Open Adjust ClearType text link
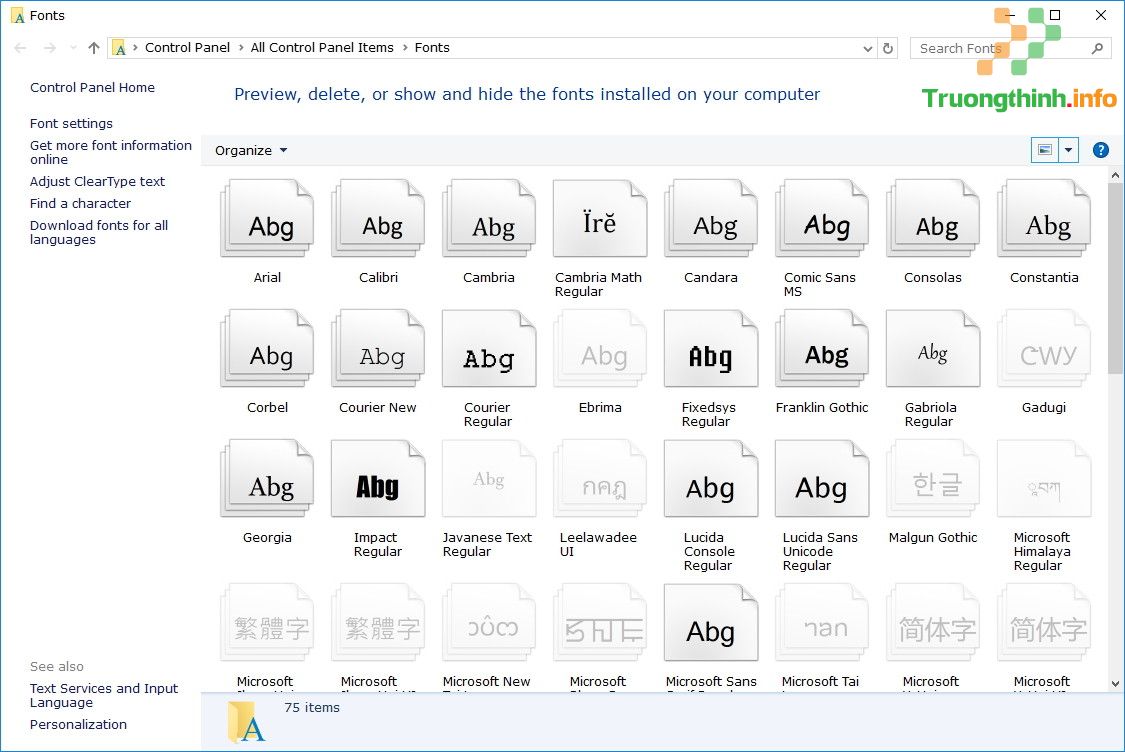Screen dimensions: 1125x752 pos(98,182)
